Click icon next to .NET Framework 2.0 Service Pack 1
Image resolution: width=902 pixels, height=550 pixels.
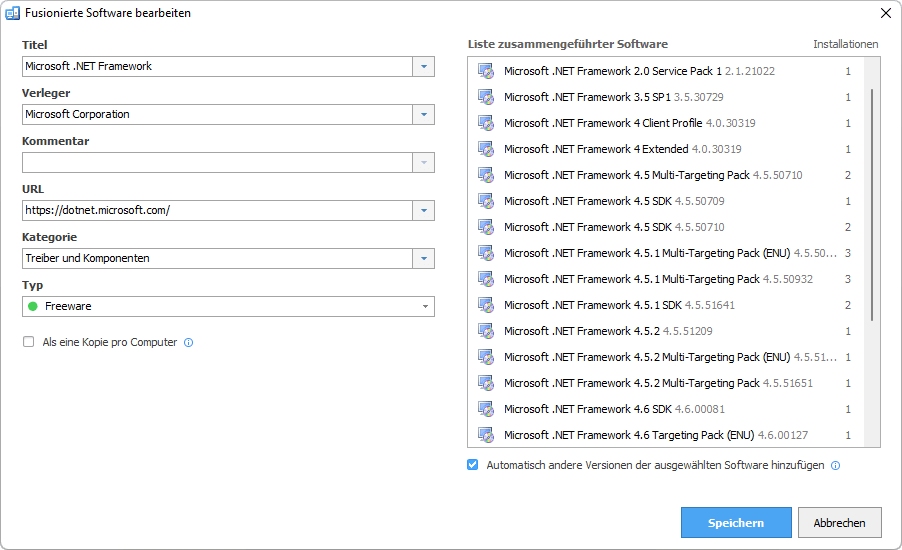486,71
